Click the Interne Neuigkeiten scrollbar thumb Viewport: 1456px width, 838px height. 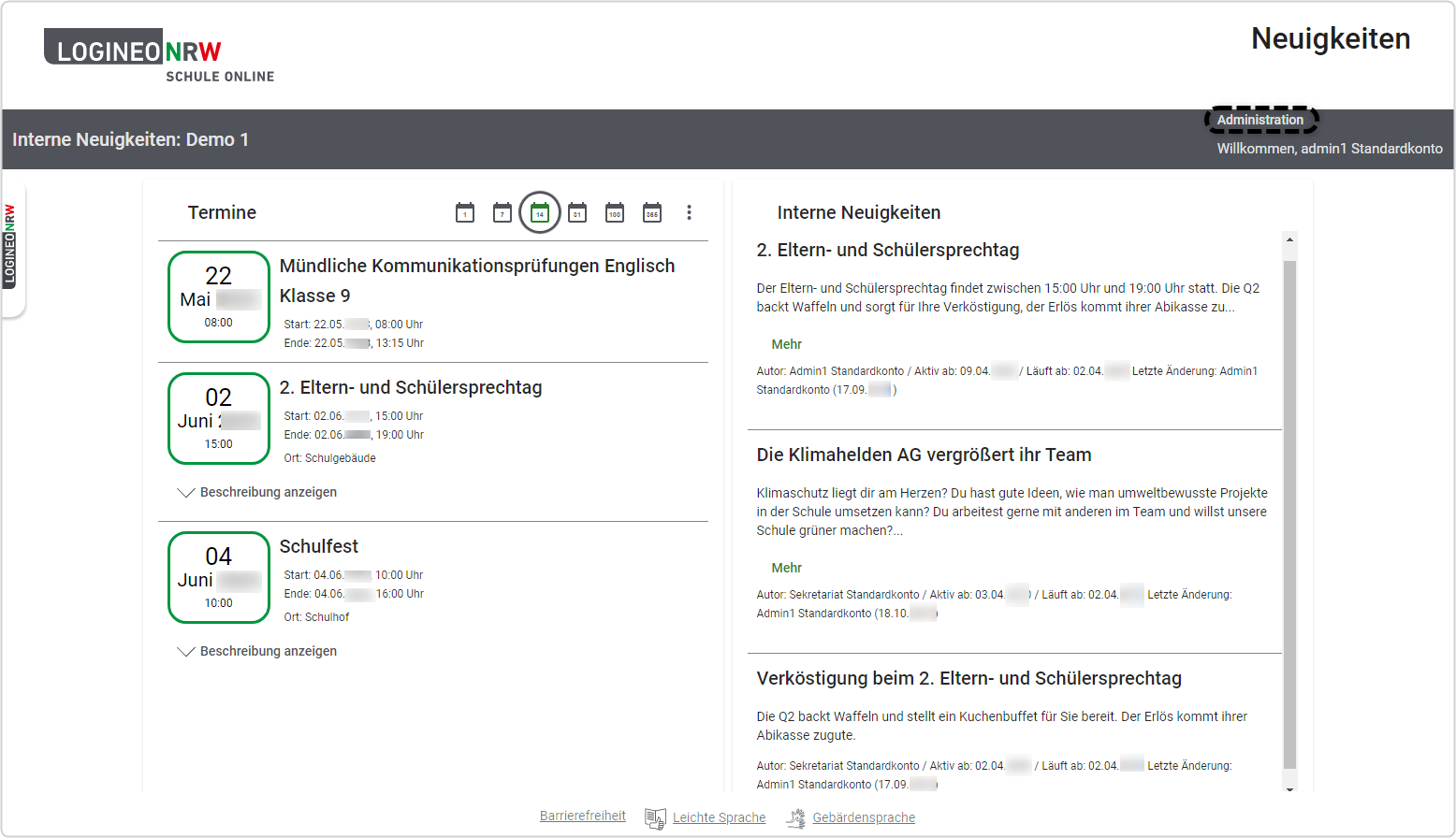tap(1289, 514)
